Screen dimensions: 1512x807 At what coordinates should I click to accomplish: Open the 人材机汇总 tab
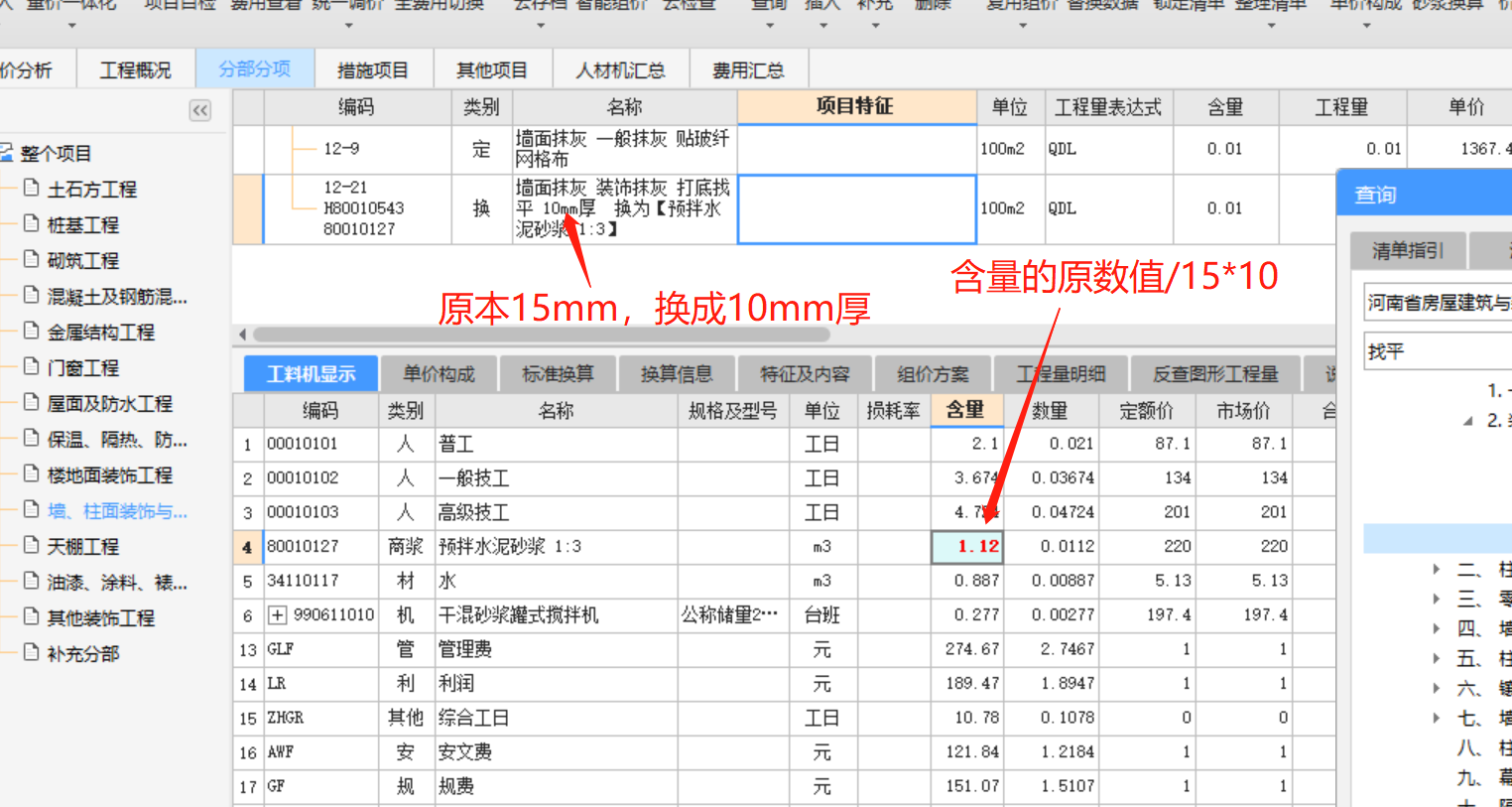point(620,69)
